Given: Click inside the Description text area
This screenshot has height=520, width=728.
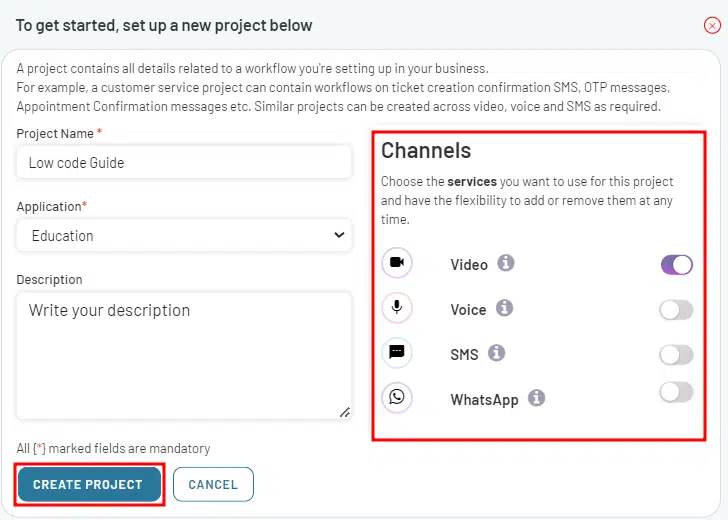Looking at the screenshot, I should click(184, 356).
